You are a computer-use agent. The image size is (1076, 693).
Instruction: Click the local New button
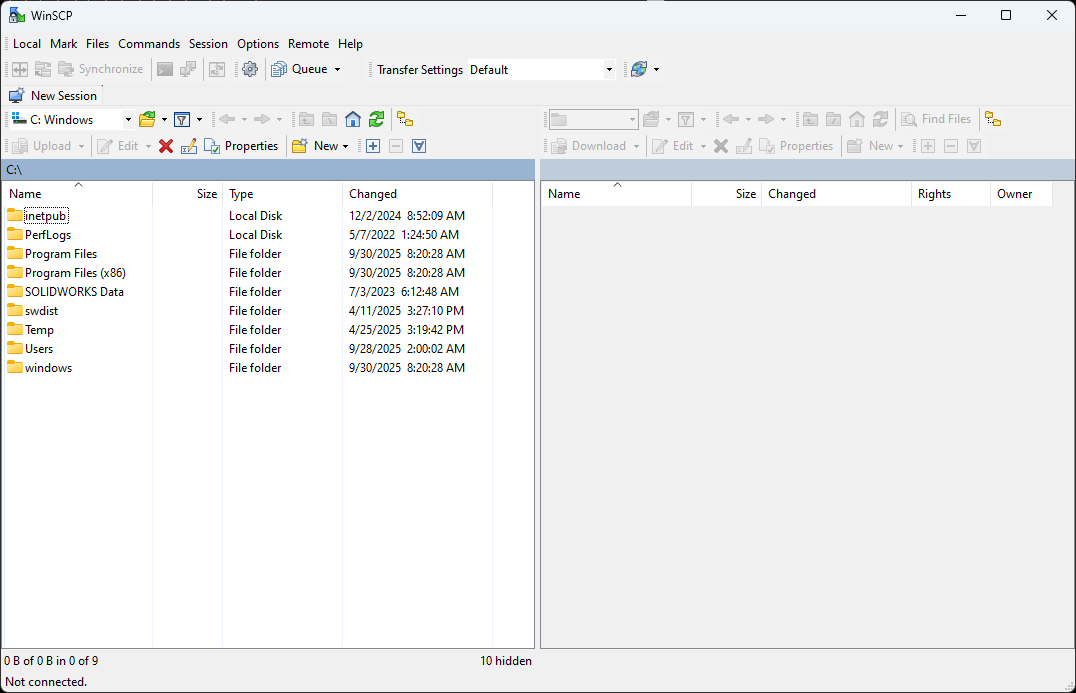pos(319,146)
